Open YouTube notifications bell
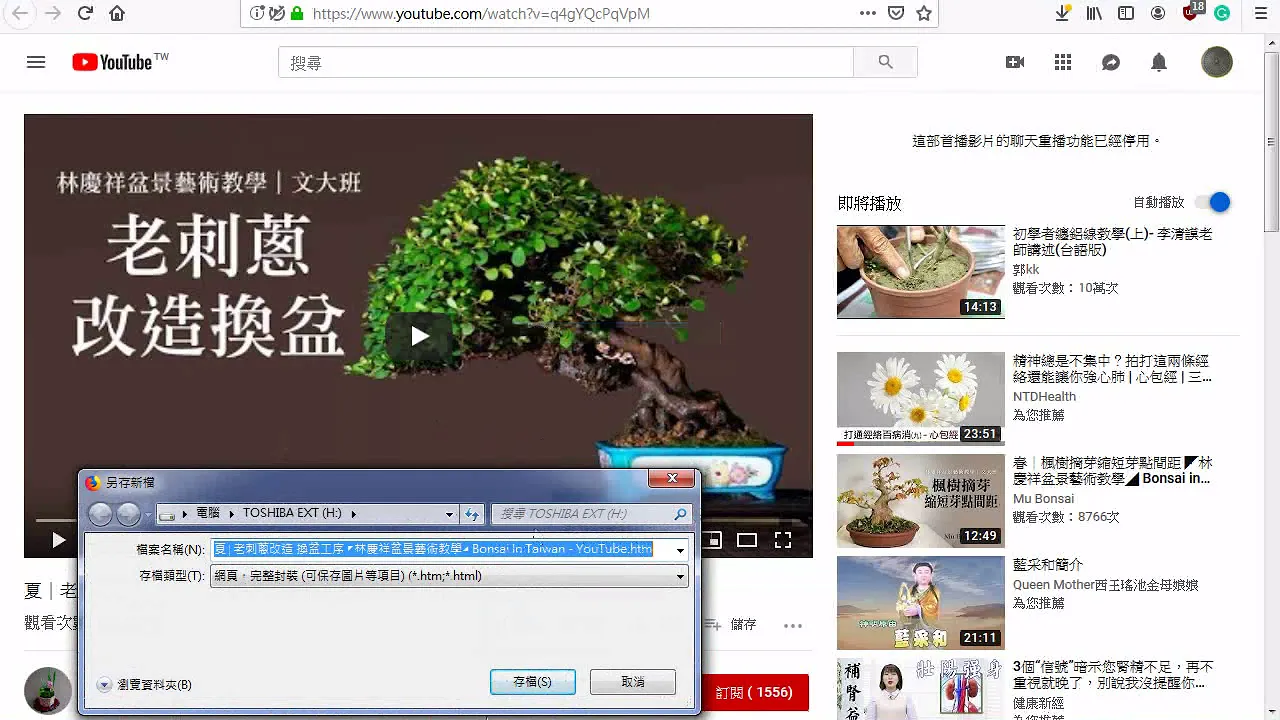The height and width of the screenshot is (720, 1280). coord(1159,62)
